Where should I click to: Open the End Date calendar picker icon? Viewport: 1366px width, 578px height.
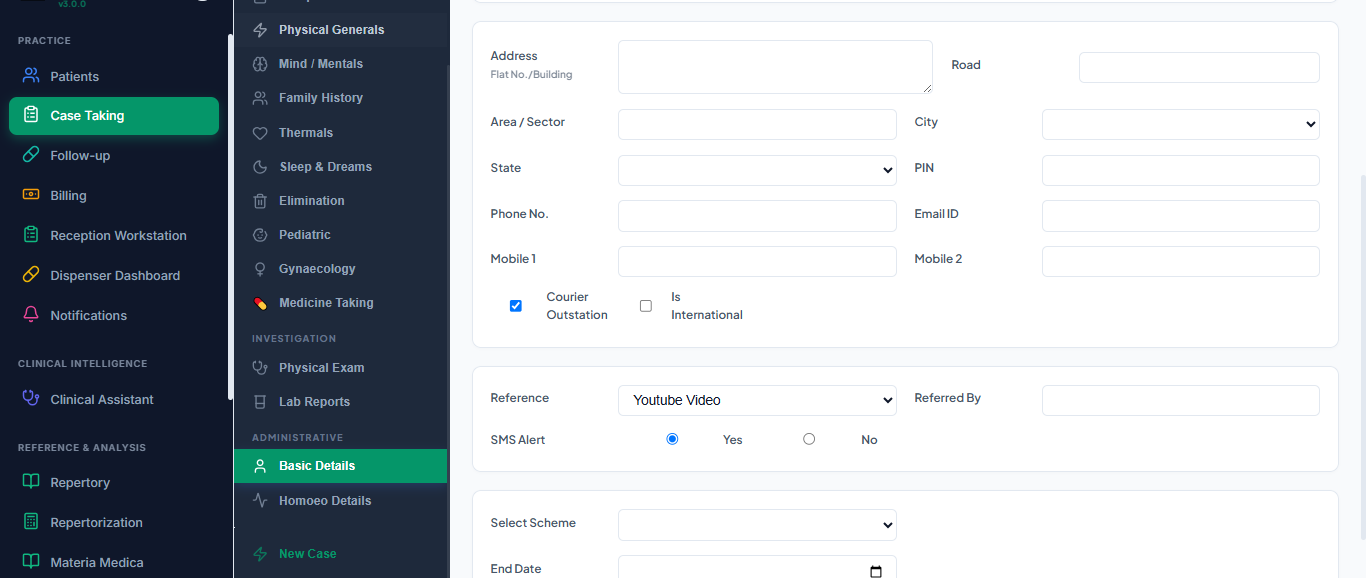(876, 571)
